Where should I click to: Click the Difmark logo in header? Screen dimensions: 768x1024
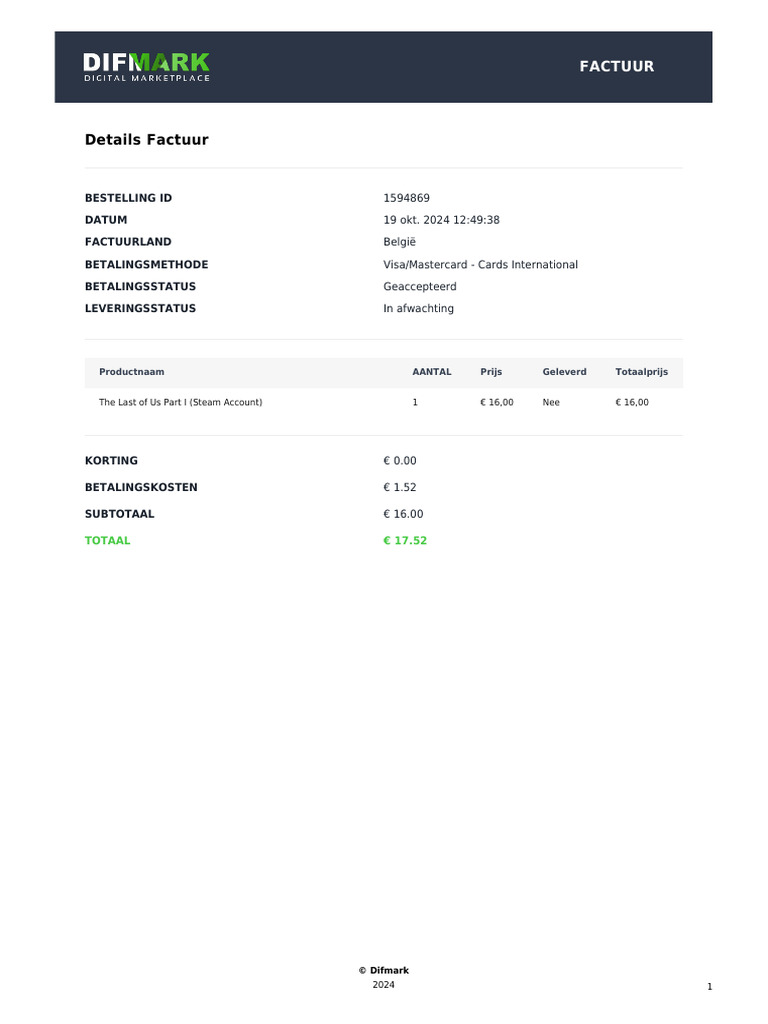pyautogui.click(x=146, y=67)
